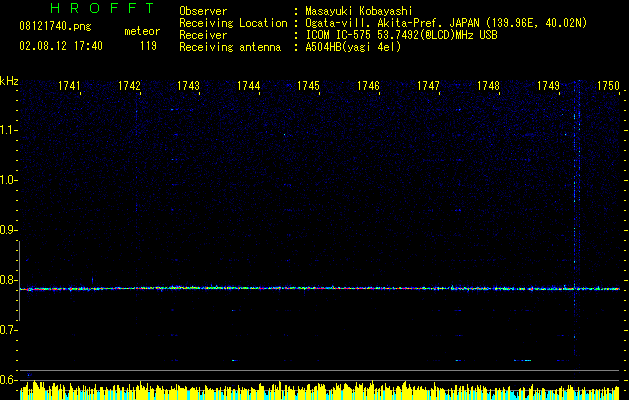Click the 0.8 kHz axis label

click(7, 280)
